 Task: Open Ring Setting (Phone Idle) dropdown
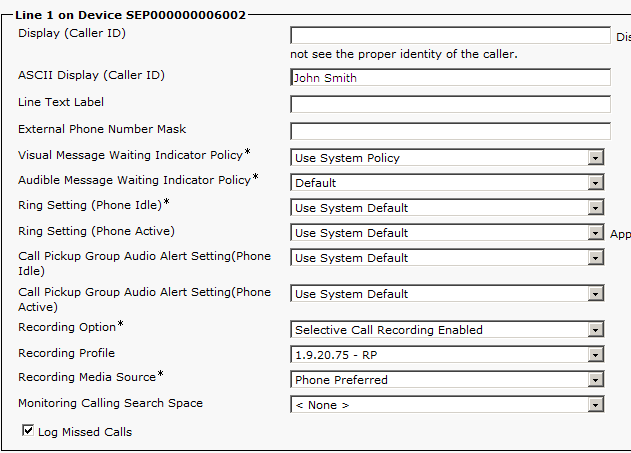[596, 208]
